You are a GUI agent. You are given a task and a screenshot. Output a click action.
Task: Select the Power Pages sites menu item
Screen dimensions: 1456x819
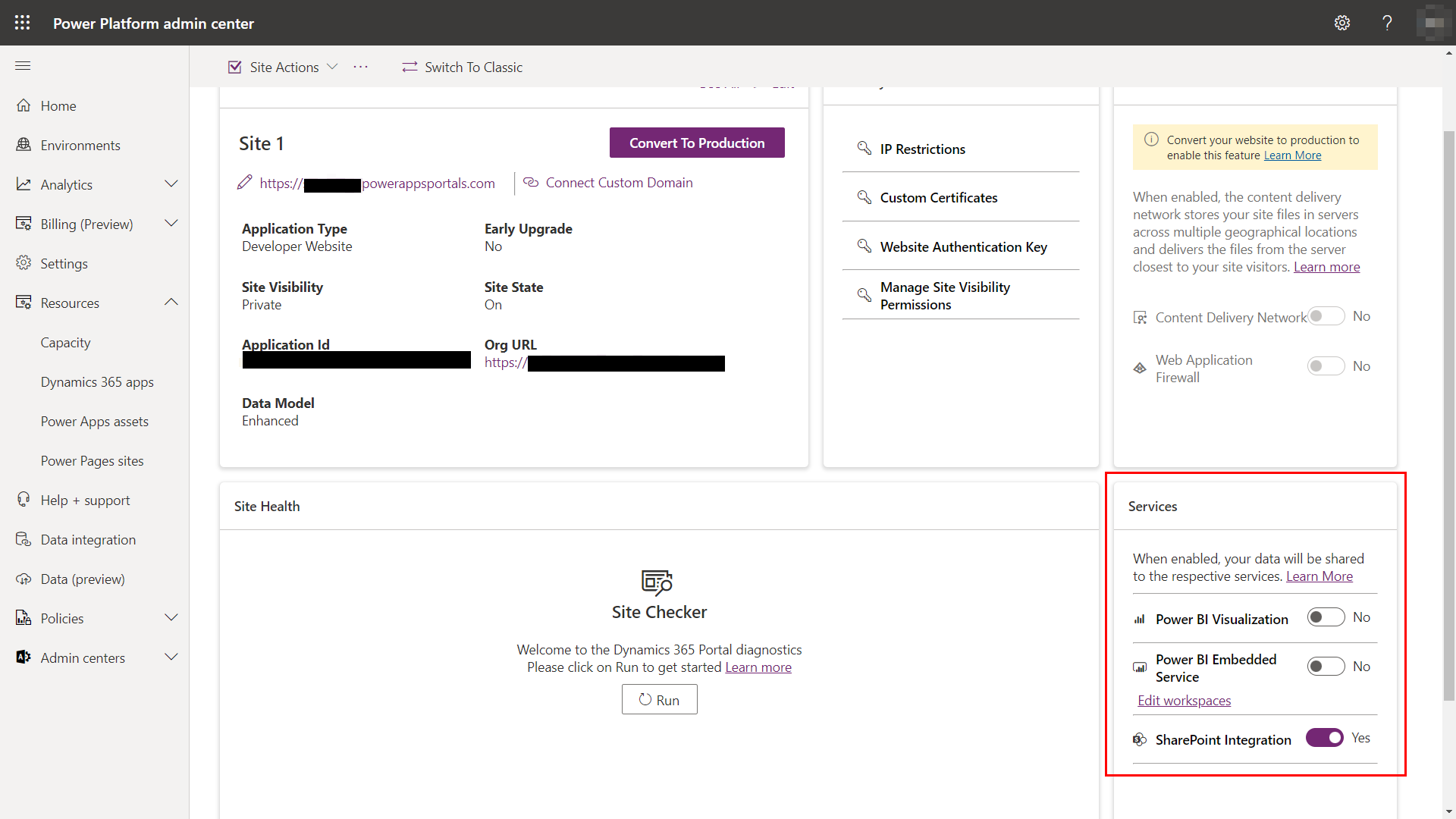[91, 460]
